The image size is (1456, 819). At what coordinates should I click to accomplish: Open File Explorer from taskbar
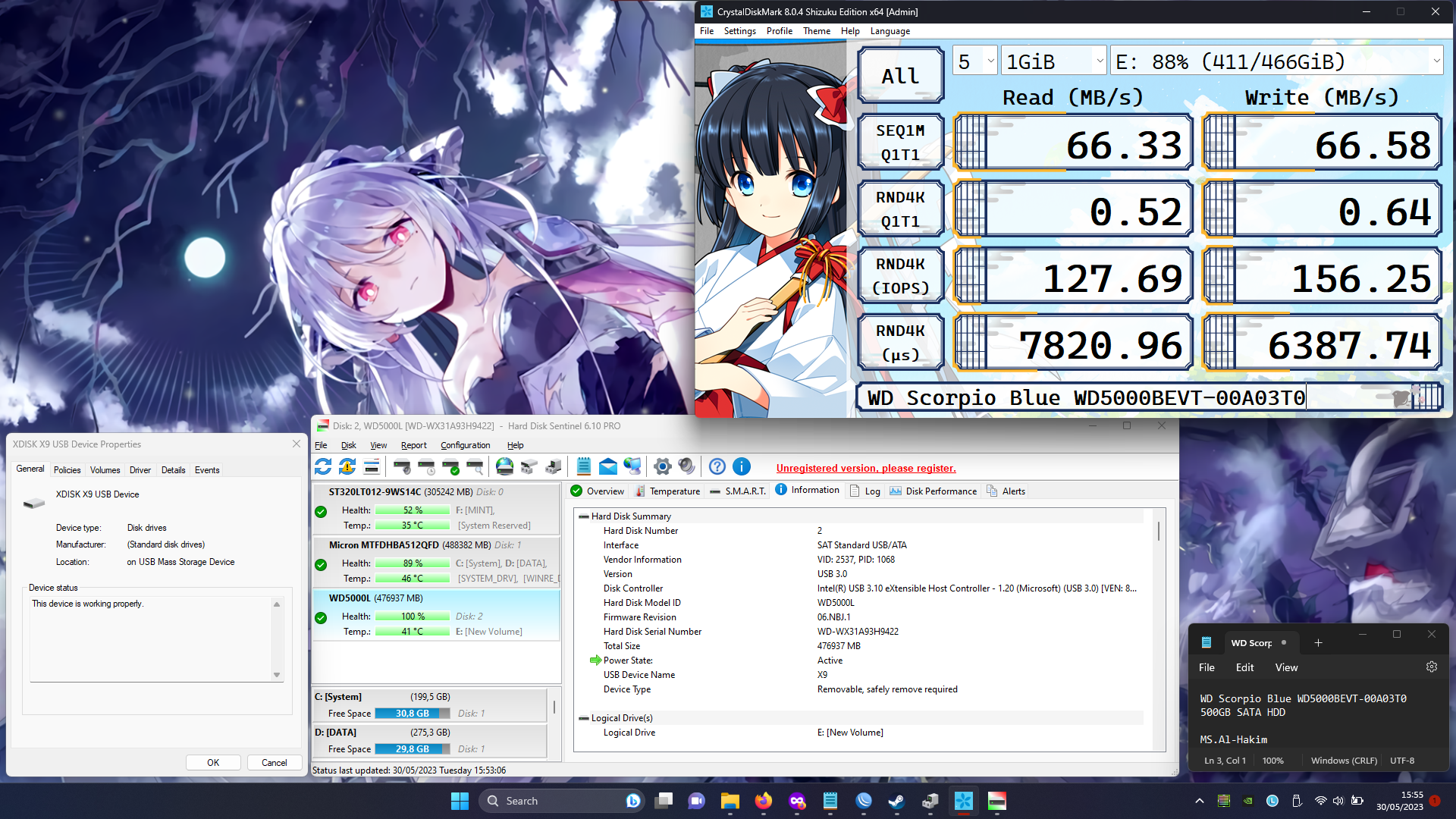pyautogui.click(x=730, y=801)
